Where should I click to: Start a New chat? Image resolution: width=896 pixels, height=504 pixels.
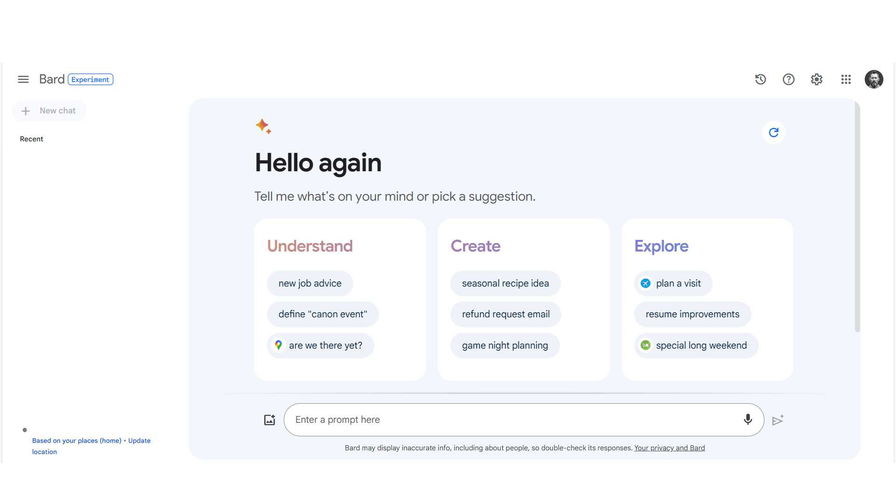pyautogui.click(x=49, y=111)
